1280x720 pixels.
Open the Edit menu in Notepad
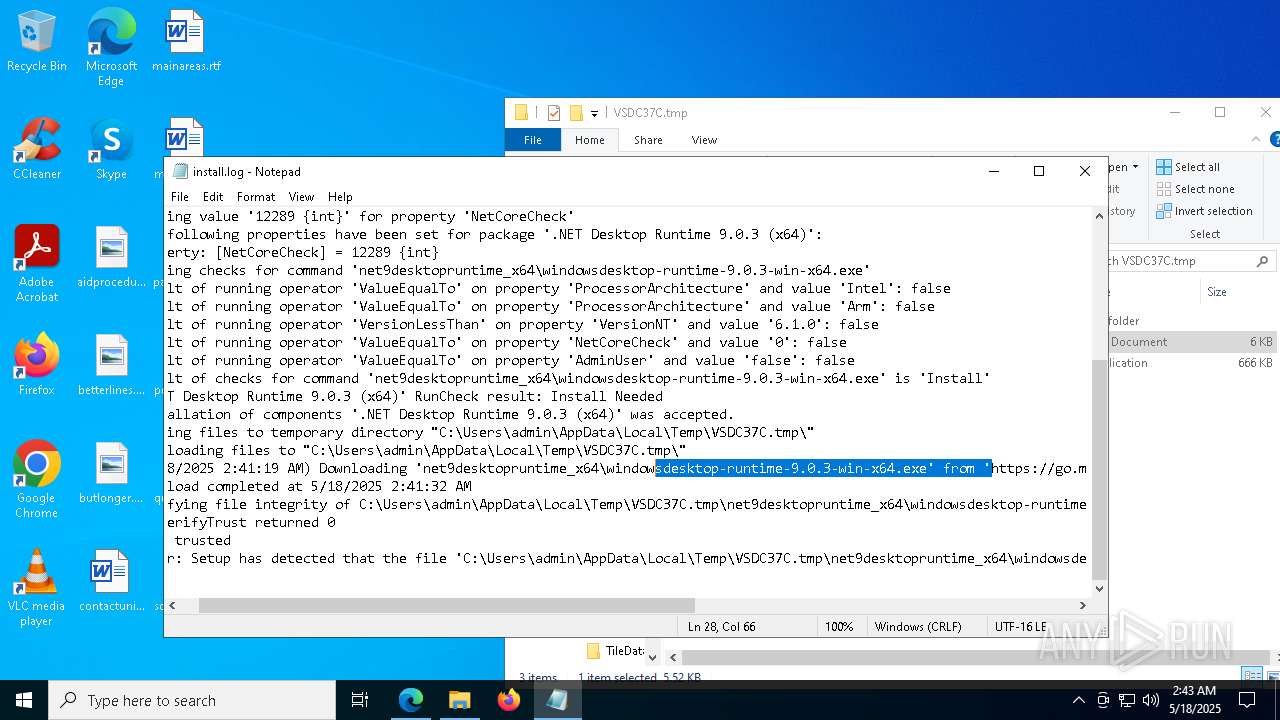[x=213, y=197]
